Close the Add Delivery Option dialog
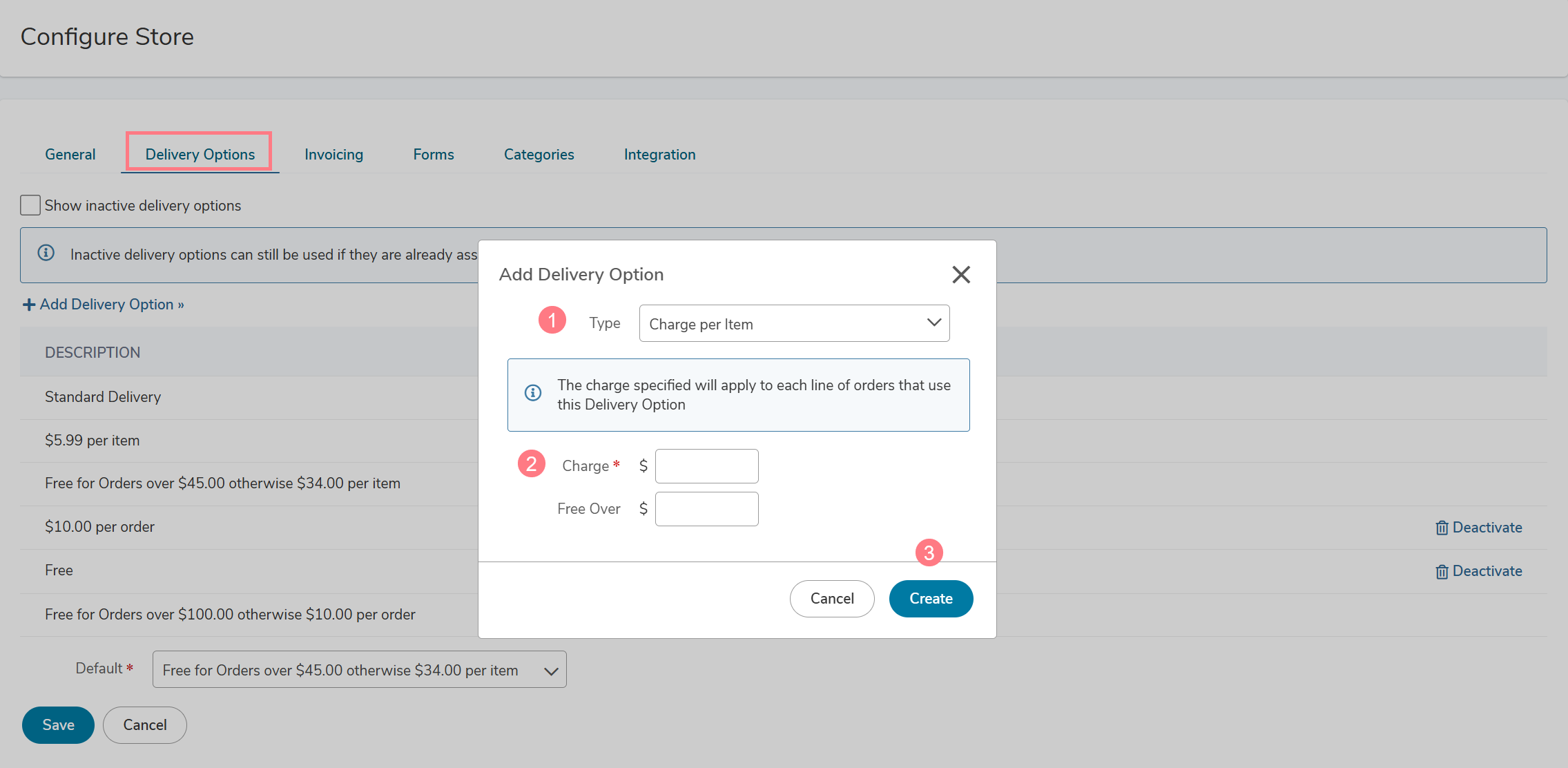This screenshot has height=768, width=1568. (960, 275)
